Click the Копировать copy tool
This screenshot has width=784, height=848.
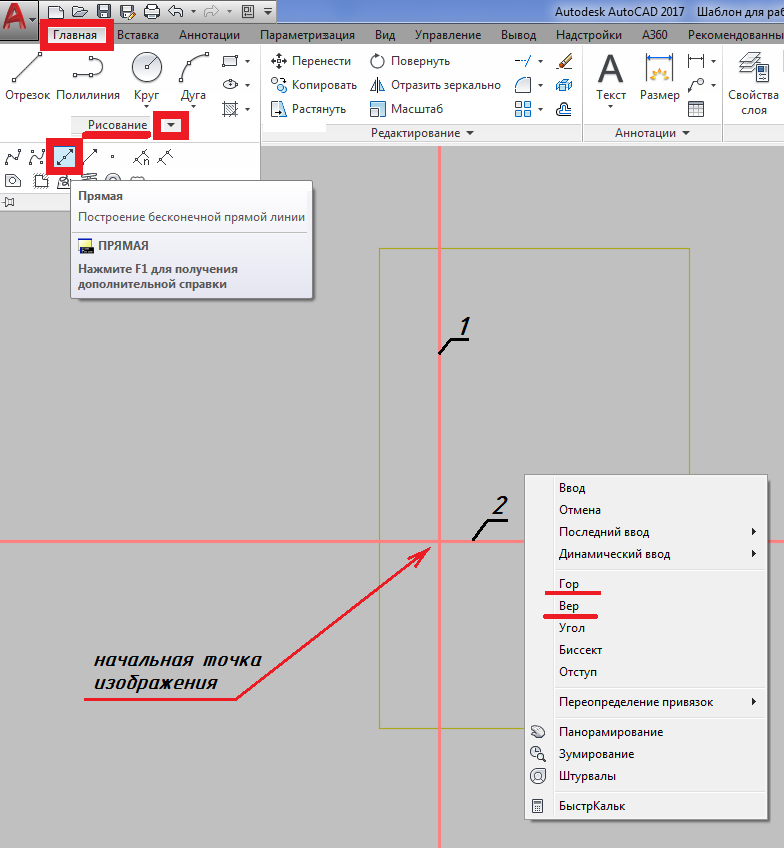tap(280, 85)
